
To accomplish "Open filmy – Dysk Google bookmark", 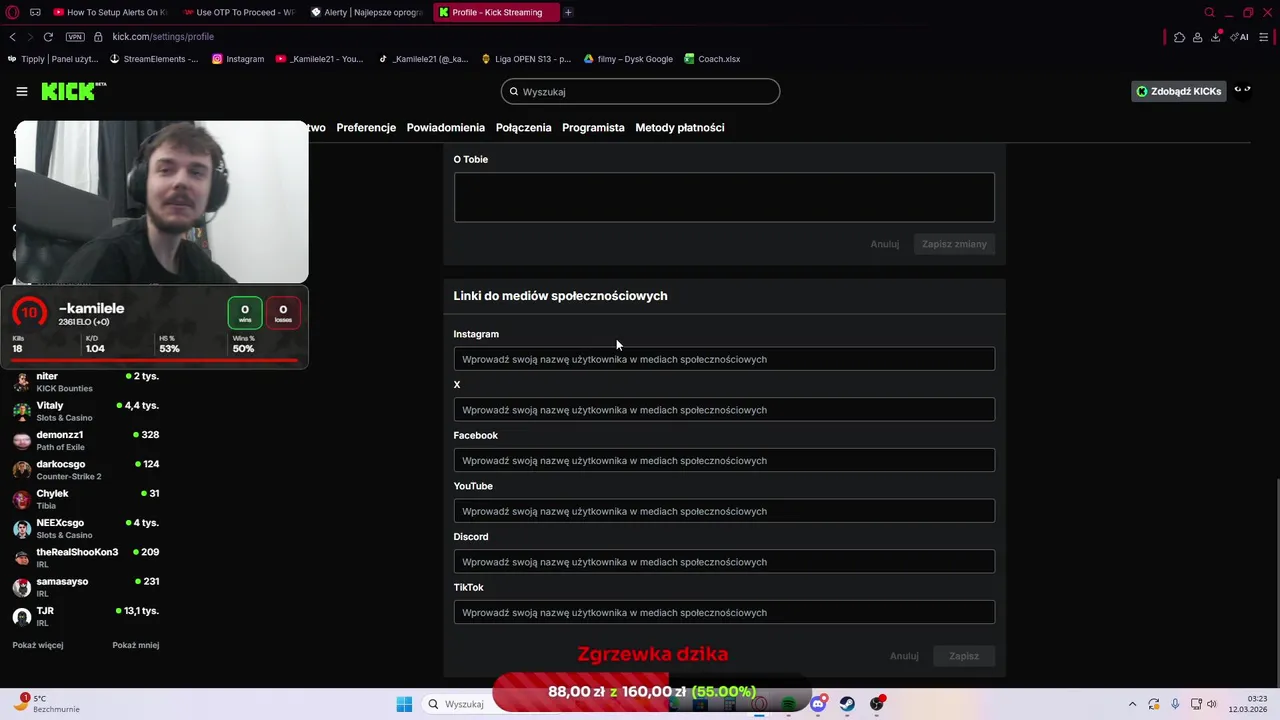I will [x=628, y=59].
